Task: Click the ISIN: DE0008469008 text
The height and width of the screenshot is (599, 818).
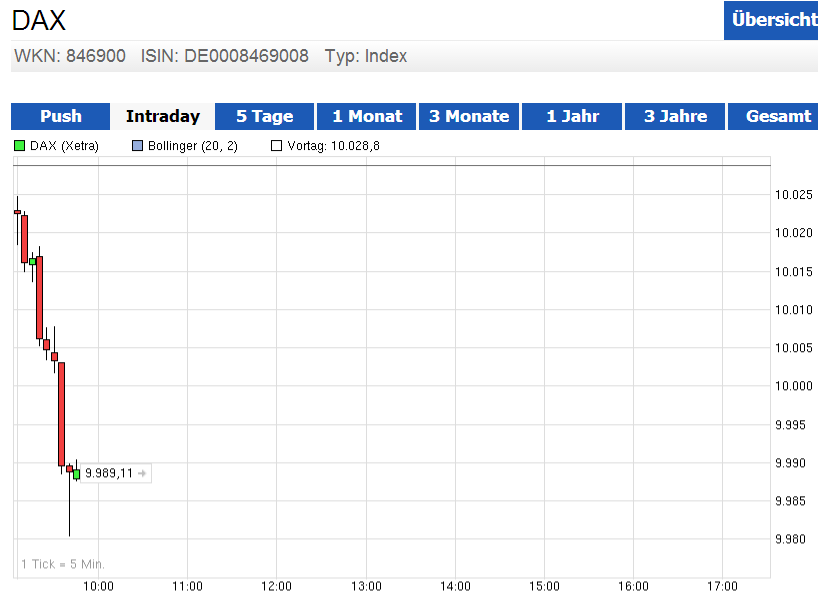Action: pos(225,56)
